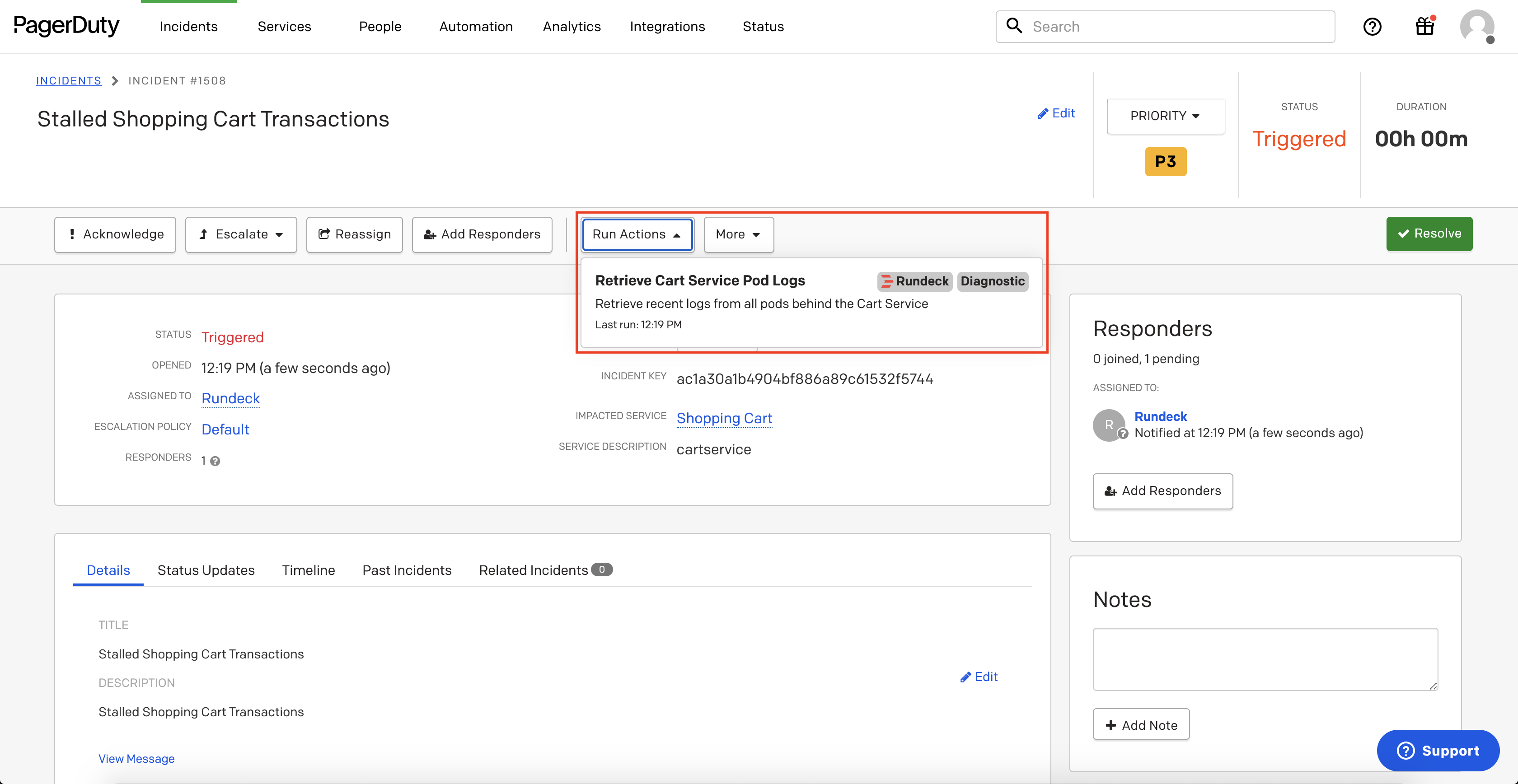1518x784 pixels.
Task: Focus the Search field
Action: [x=1165, y=27]
